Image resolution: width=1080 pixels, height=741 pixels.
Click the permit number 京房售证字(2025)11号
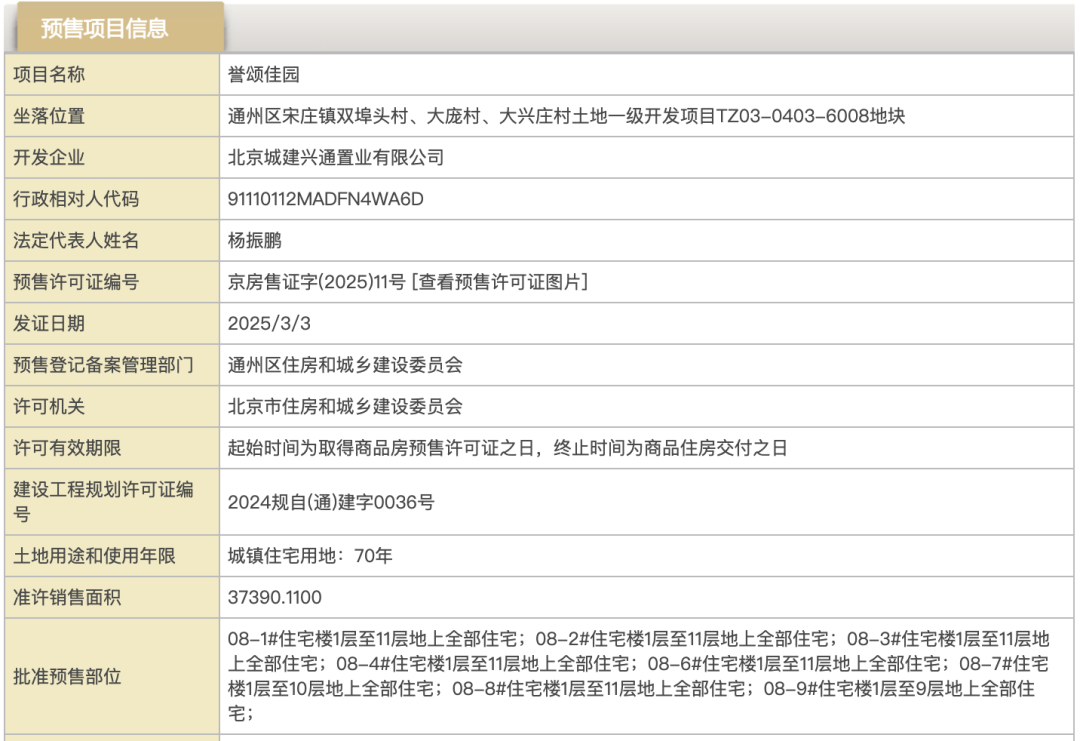point(317,282)
